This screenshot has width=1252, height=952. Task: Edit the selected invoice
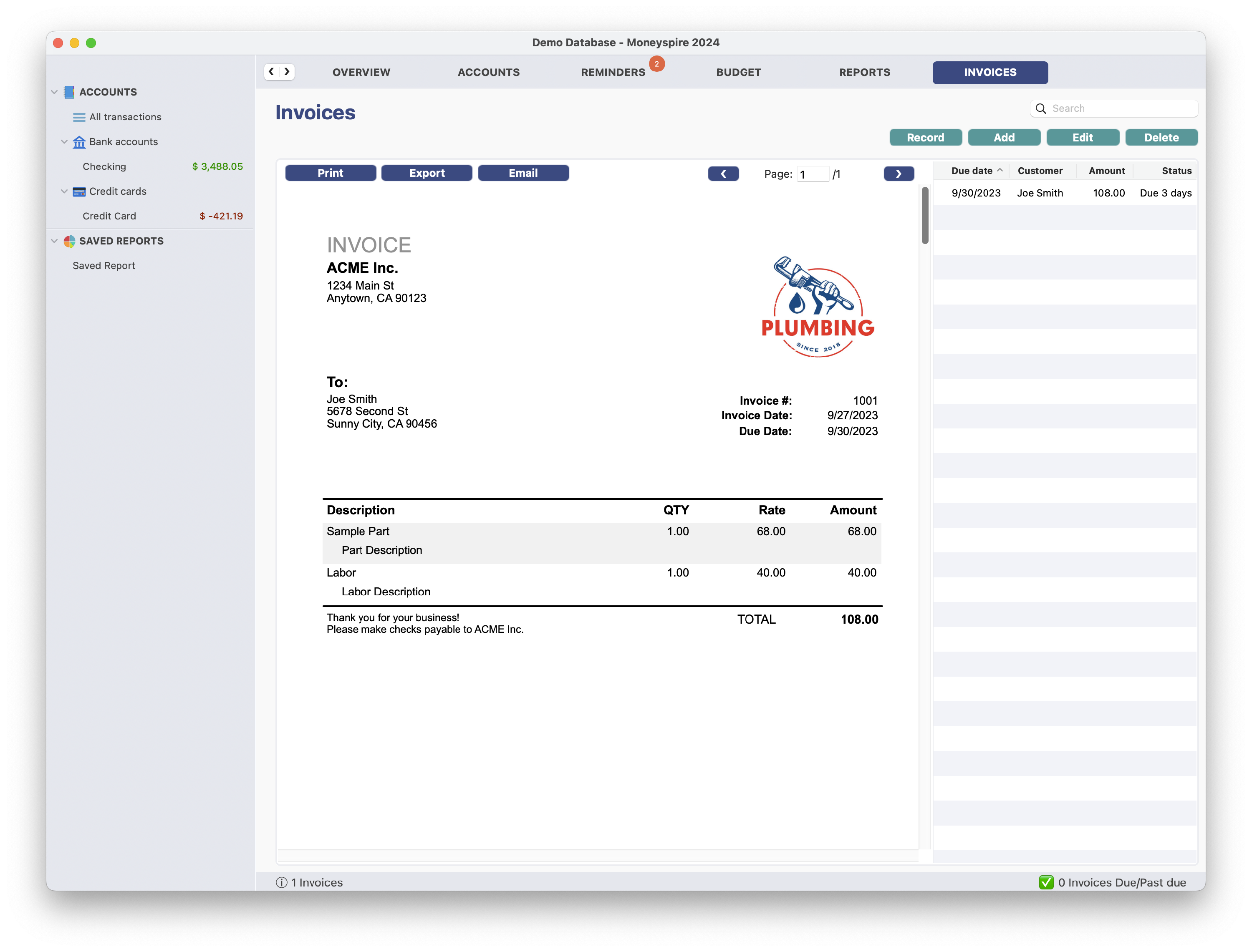pos(1082,137)
